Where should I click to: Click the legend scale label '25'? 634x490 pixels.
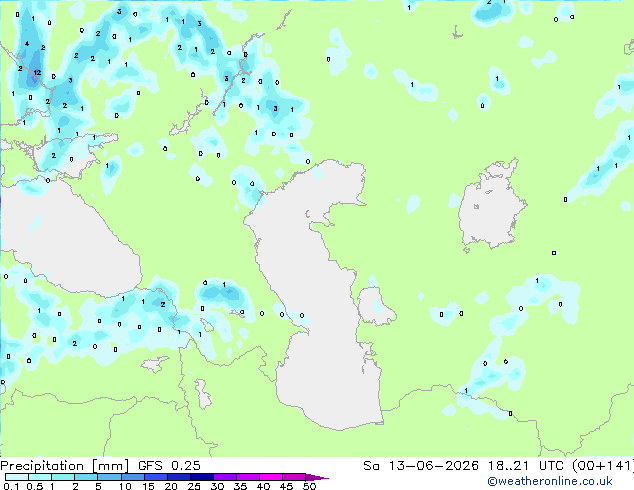tap(194, 486)
